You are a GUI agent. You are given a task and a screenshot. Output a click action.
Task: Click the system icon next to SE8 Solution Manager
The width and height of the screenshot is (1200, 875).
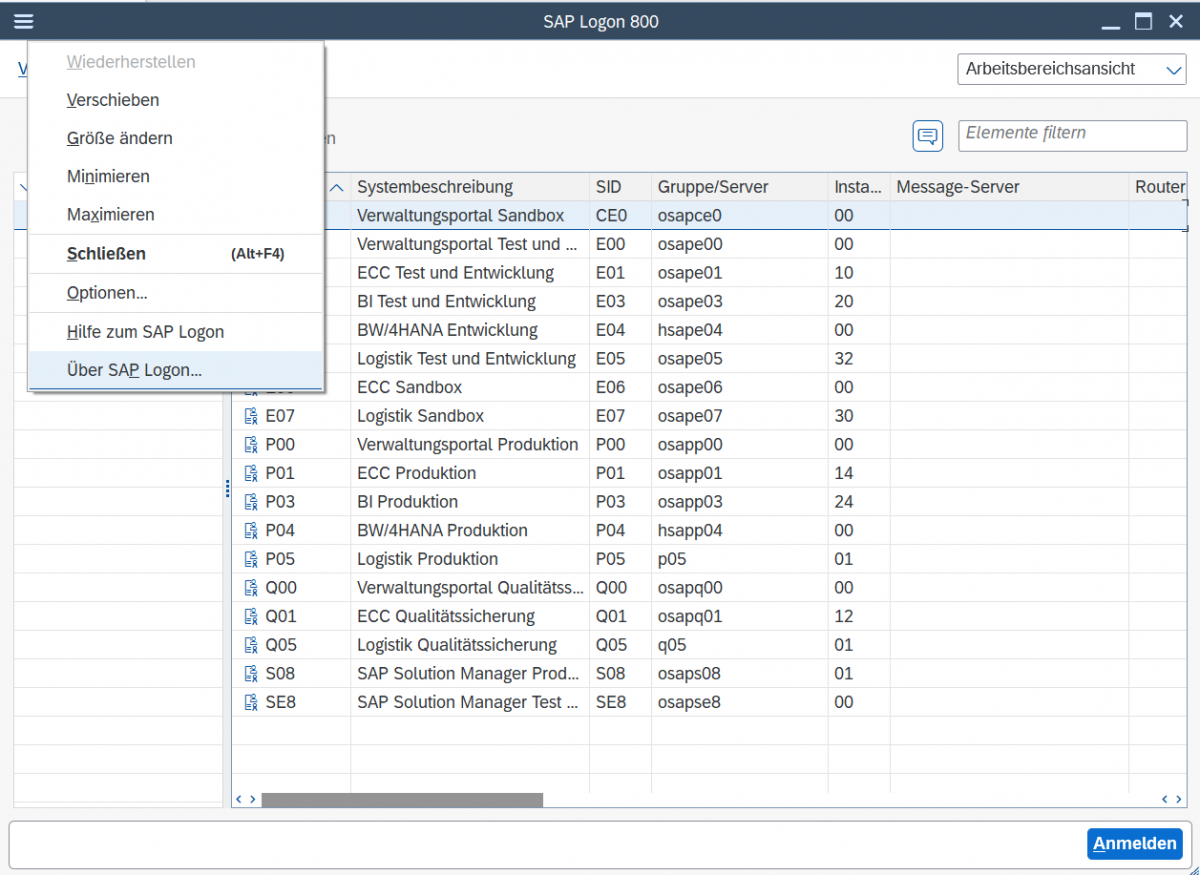(x=251, y=702)
